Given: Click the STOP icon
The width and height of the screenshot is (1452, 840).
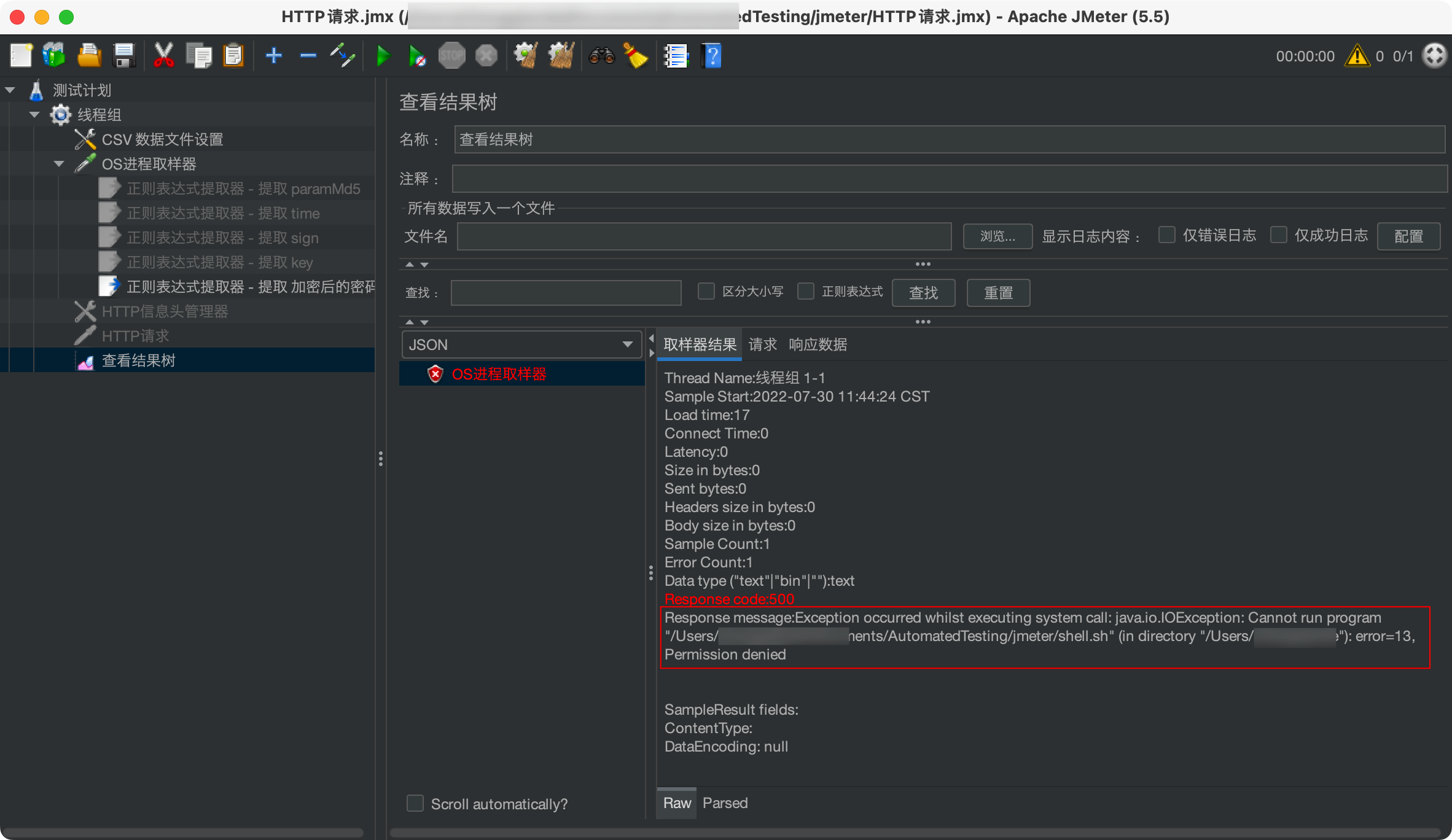Looking at the screenshot, I should tap(451, 56).
